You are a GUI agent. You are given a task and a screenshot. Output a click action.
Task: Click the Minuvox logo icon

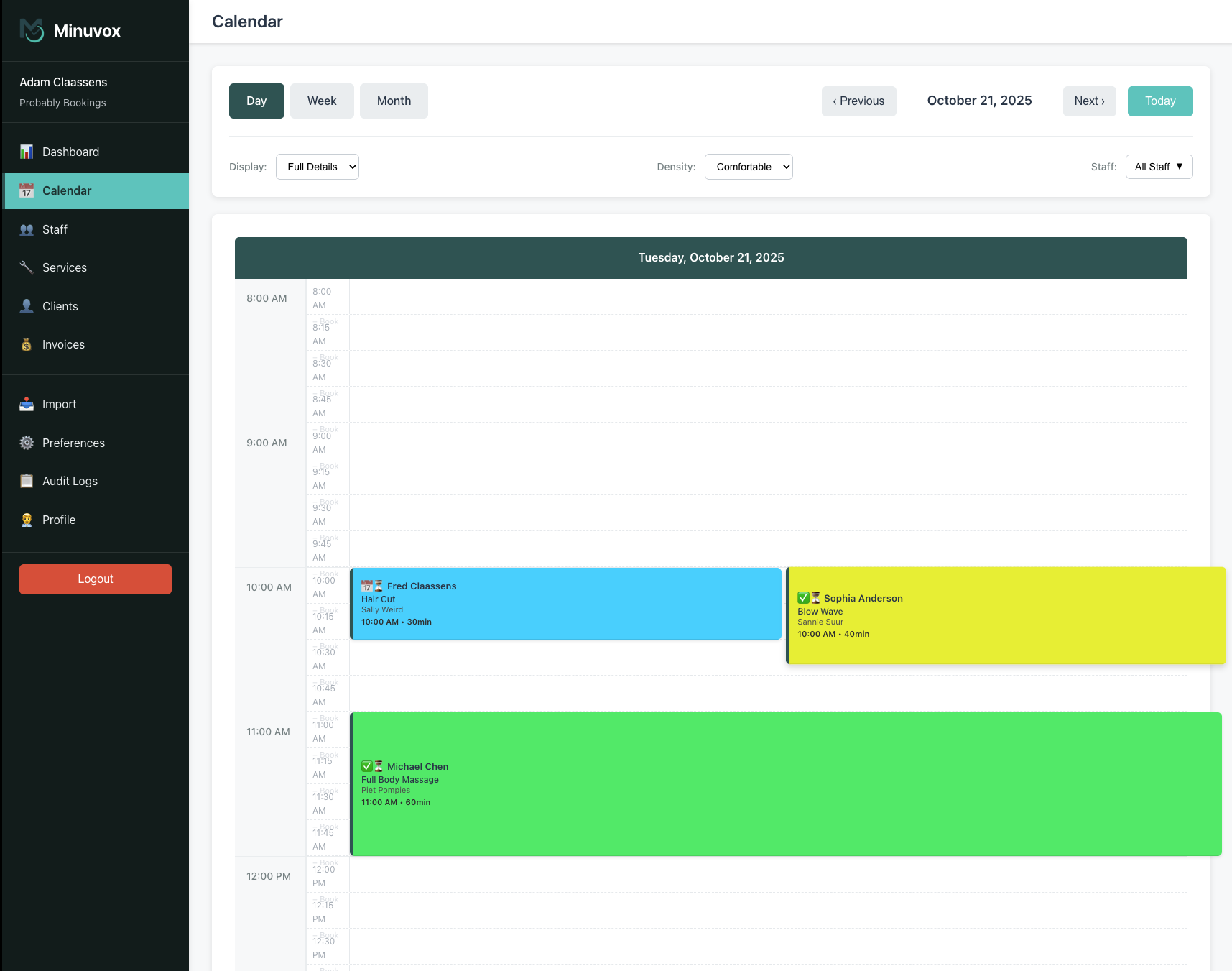(x=32, y=30)
